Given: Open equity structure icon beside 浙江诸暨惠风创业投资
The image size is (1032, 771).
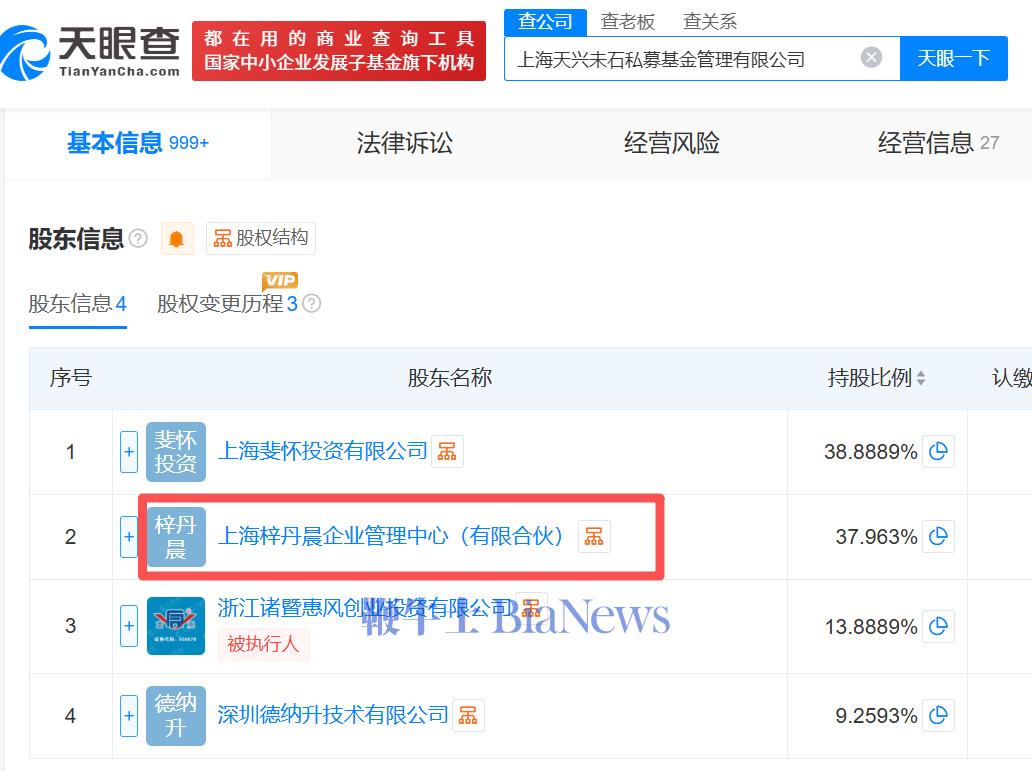Looking at the screenshot, I should click(531, 608).
